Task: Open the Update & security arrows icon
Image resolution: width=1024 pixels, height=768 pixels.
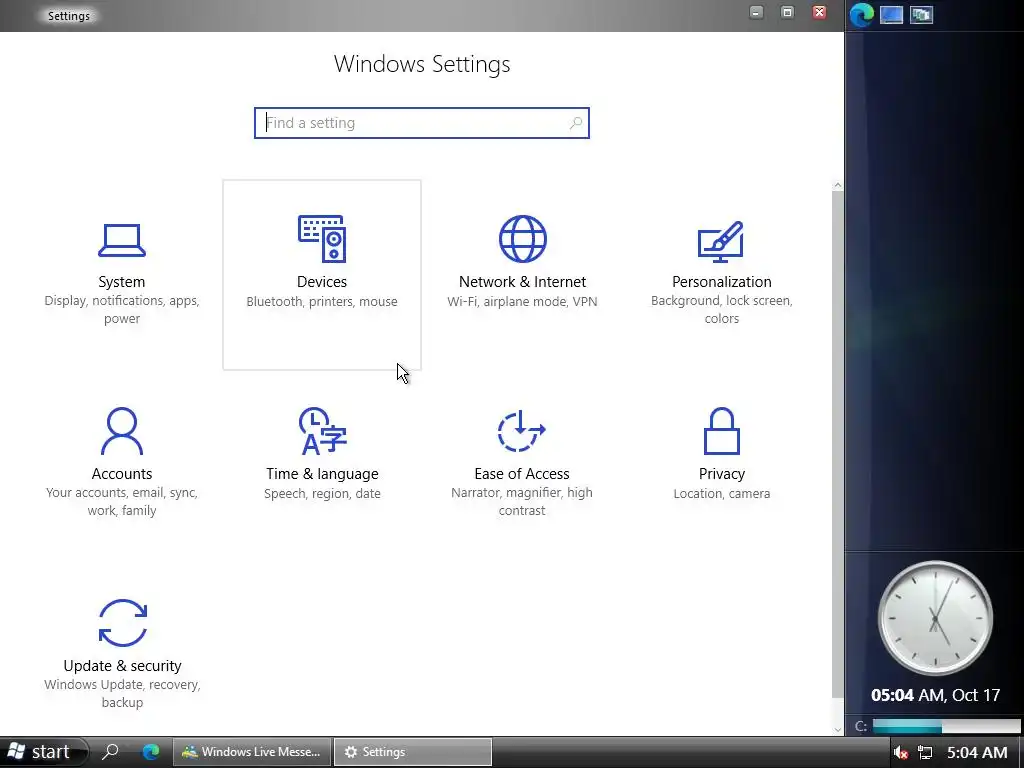Action: [x=123, y=622]
